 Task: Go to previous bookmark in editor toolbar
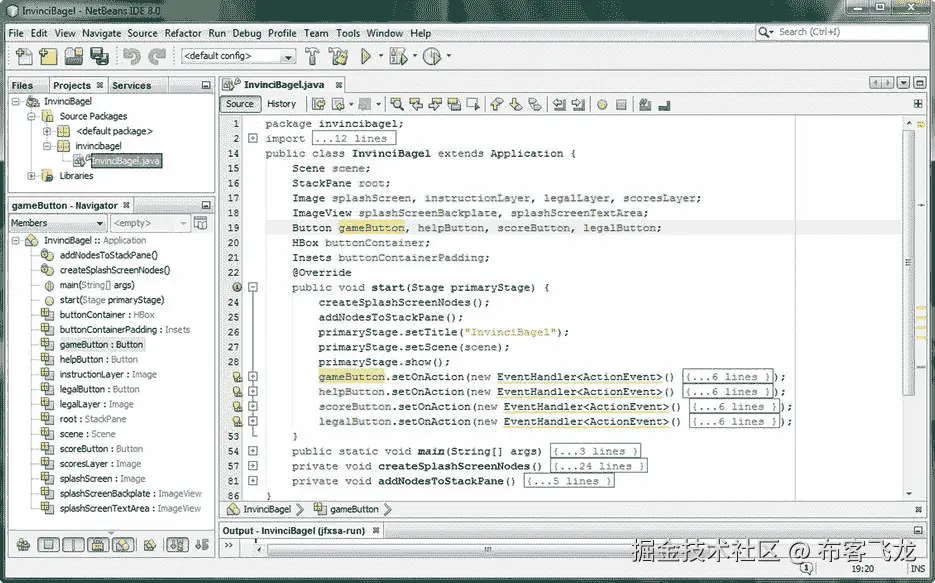tap(496, 105)
